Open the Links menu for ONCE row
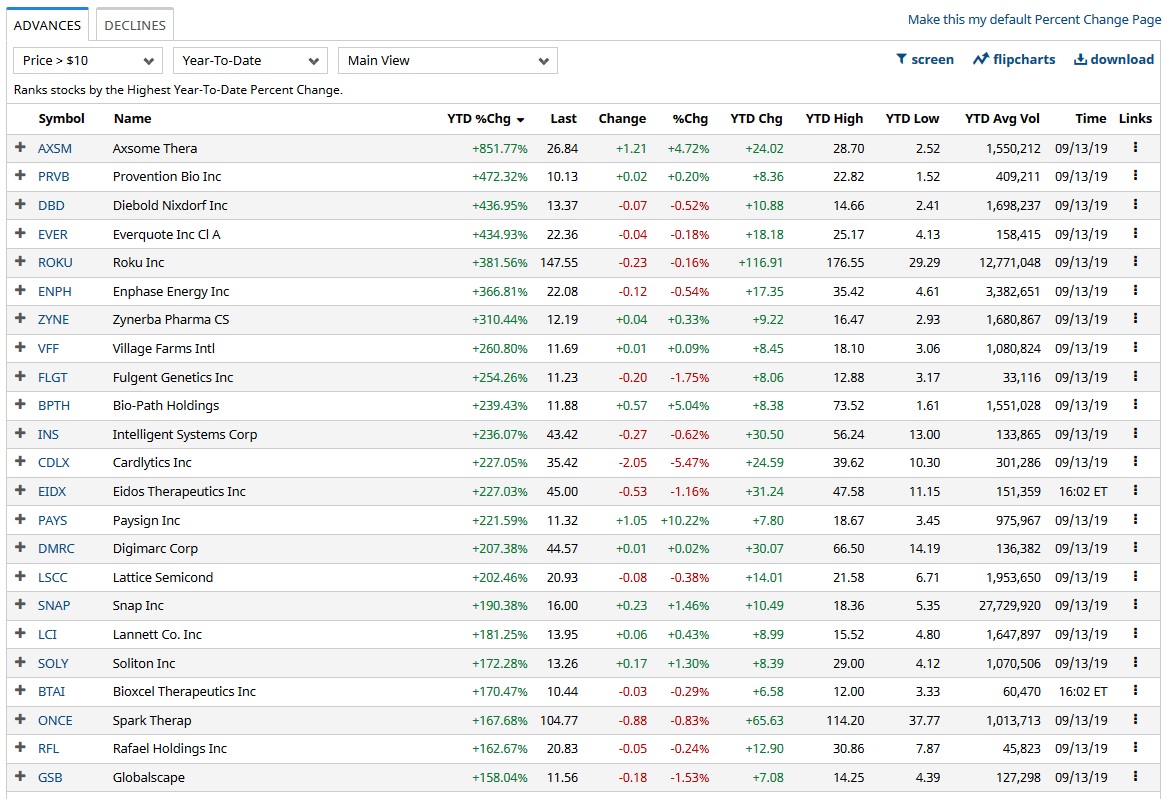The width and height of the screenshot is (1166, 799). [x=1135, y=720]
